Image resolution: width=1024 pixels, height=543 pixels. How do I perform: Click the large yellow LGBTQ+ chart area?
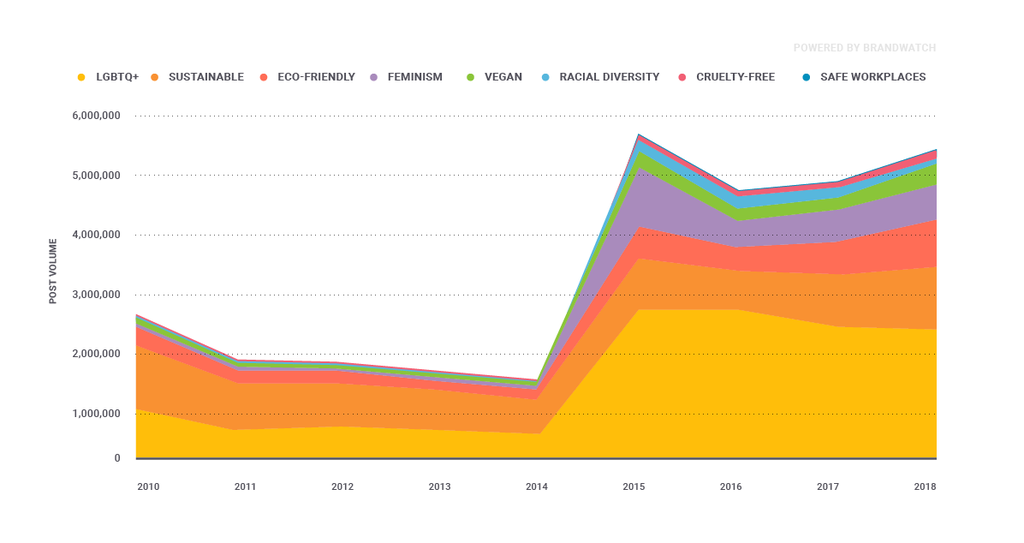click(700, 390)
